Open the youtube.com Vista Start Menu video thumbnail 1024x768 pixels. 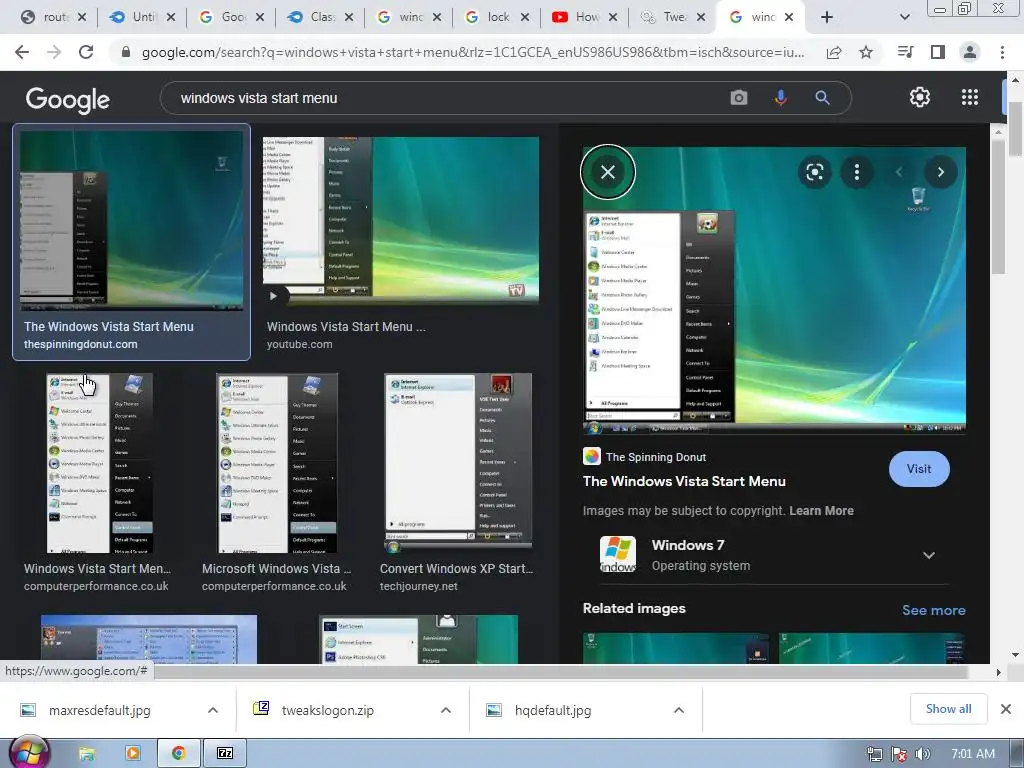400,221
